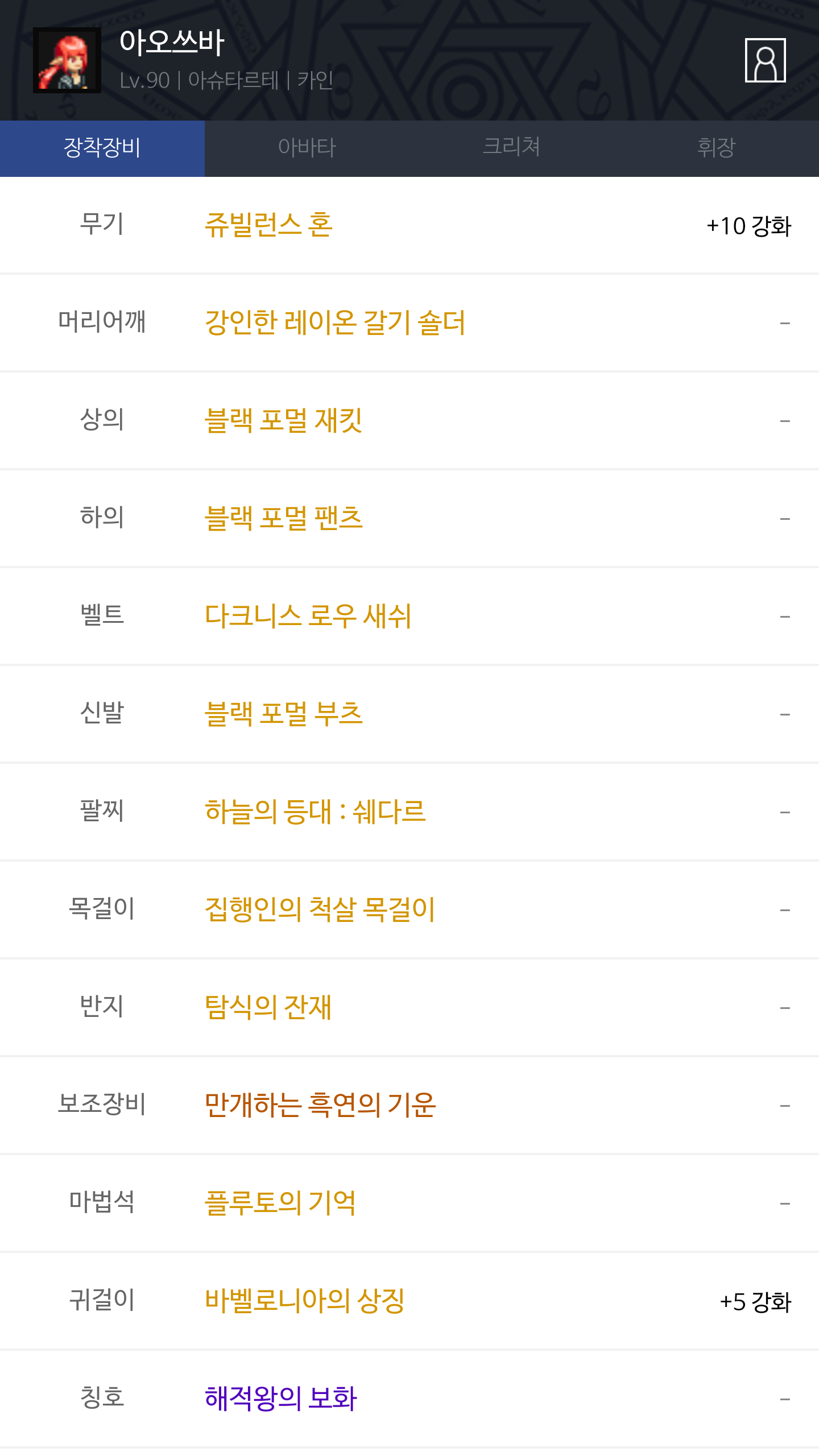Go to the 휘장 tab
The height and width of the screenshot is (1456, 819).
coord(716,148)
